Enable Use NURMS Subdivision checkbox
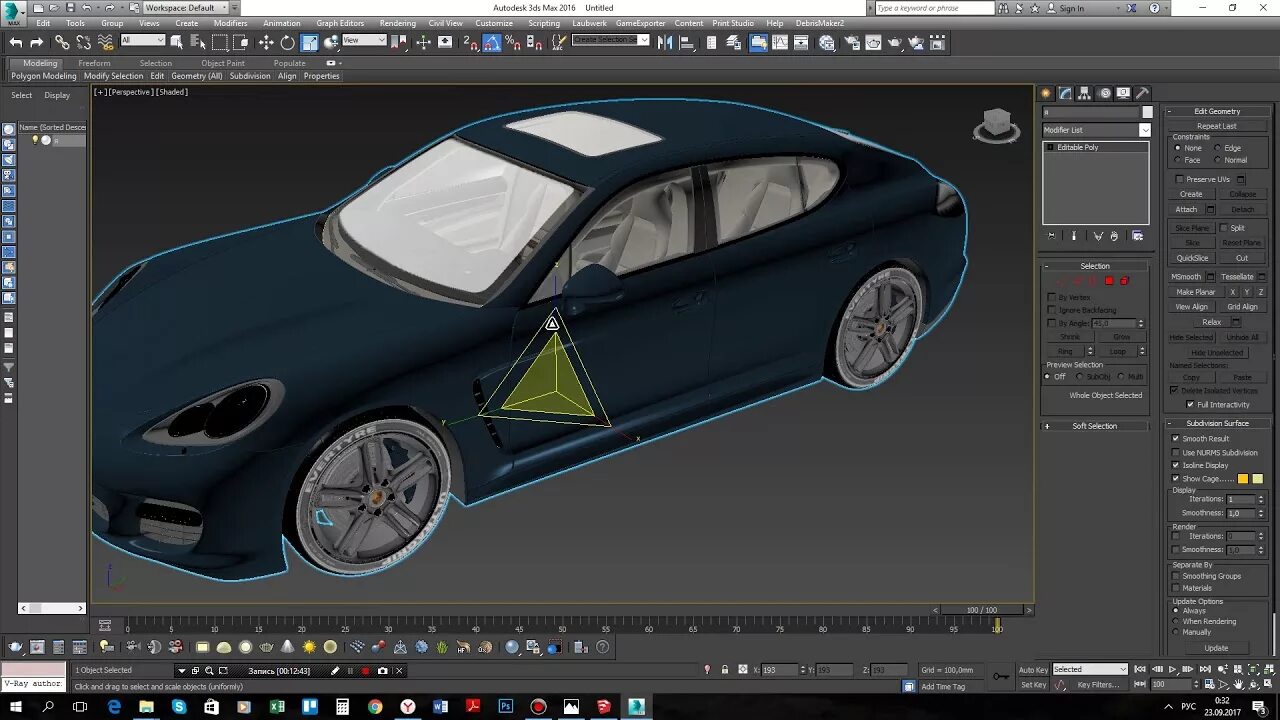The height and width of the screenshot is (720, 1280). tap(1176, 452)
